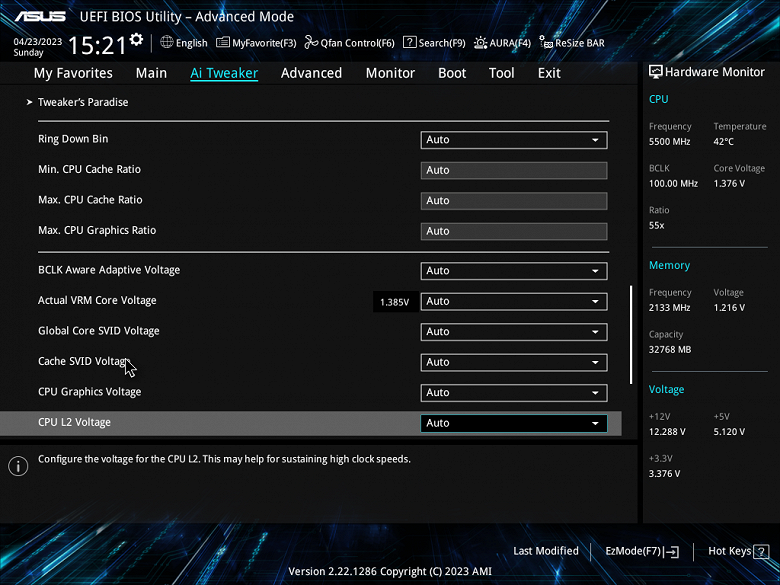Click the Min. CPU Cache Ratio field
The width and height of the screenshot is (780, 585).
click(x=514, y=170)
